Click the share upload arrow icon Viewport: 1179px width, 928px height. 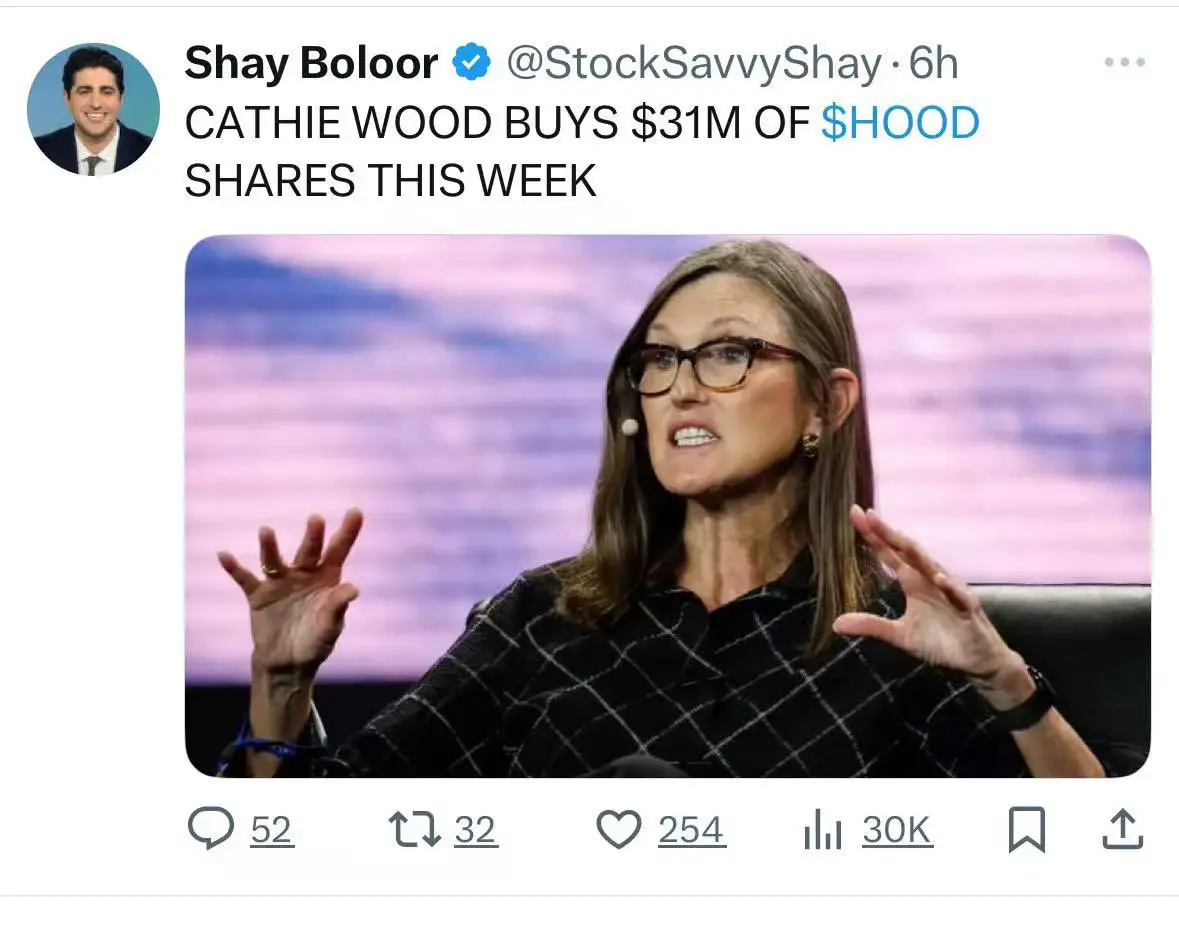[1123, 829]
